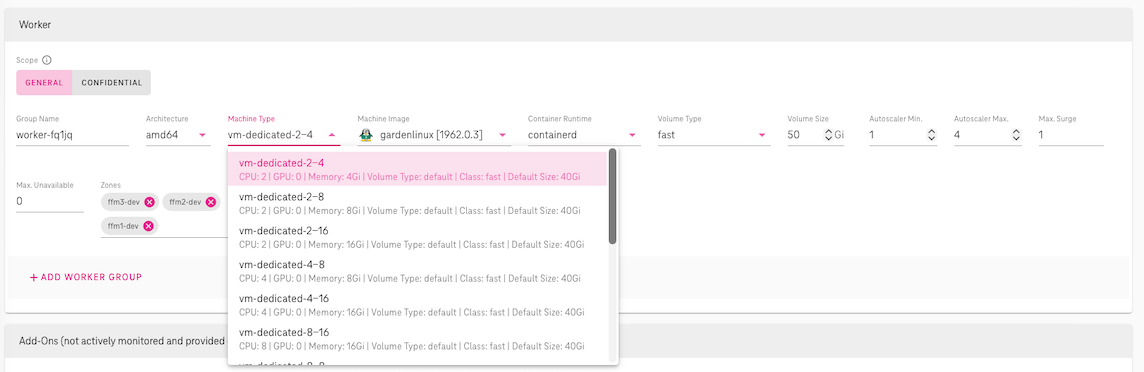The width and height of the screenshot is (1144, 372).
Task: Collapse the Machine Type dropdown arrow
Action: 332,135
